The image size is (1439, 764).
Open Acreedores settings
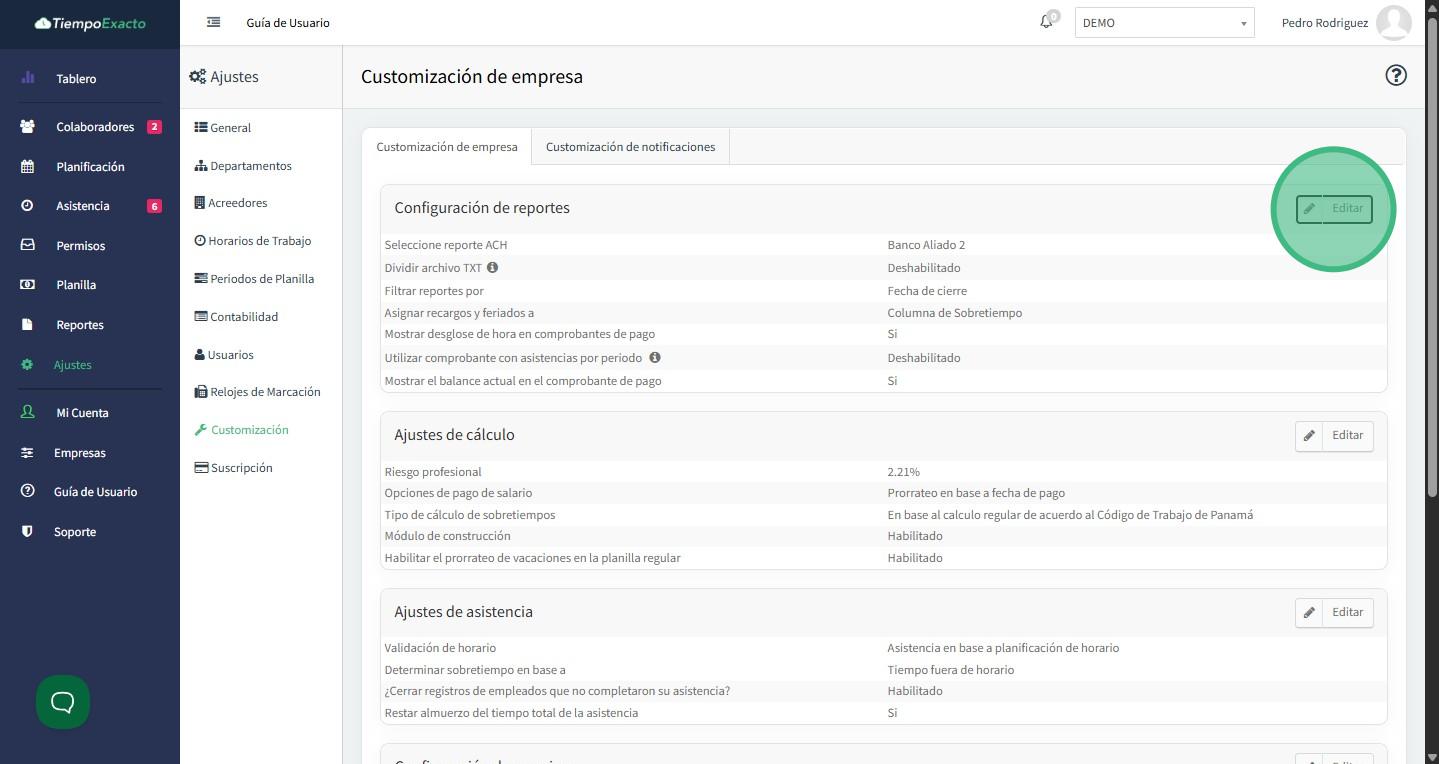[231, 203]
